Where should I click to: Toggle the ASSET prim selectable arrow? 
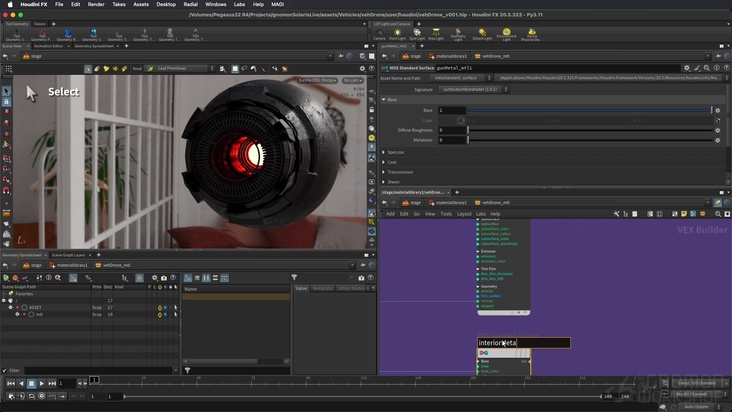176,307
